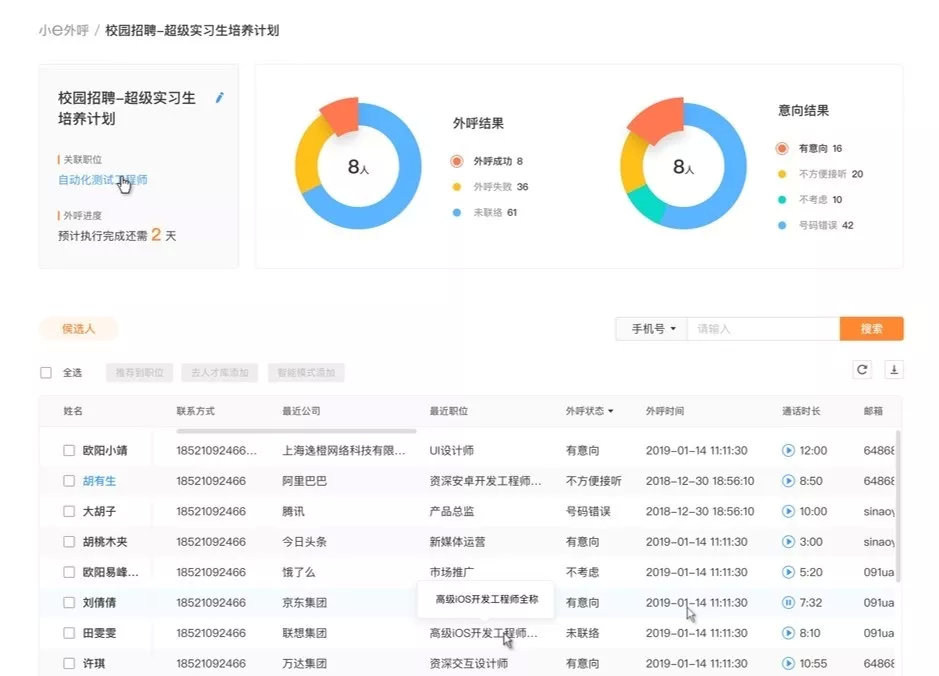Viewport: 939px width, 676px height.
Task: Pause the 7:32 recording for 刘倩倩
Action: click(x=788, y=602)
